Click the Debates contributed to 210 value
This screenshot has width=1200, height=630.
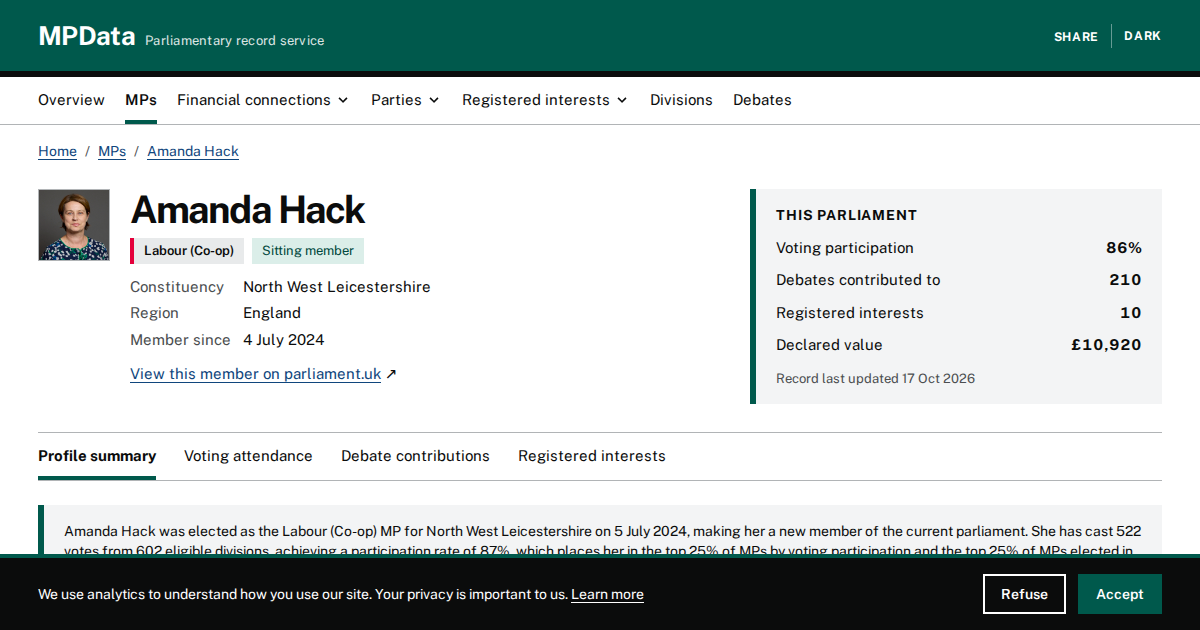1125,280
